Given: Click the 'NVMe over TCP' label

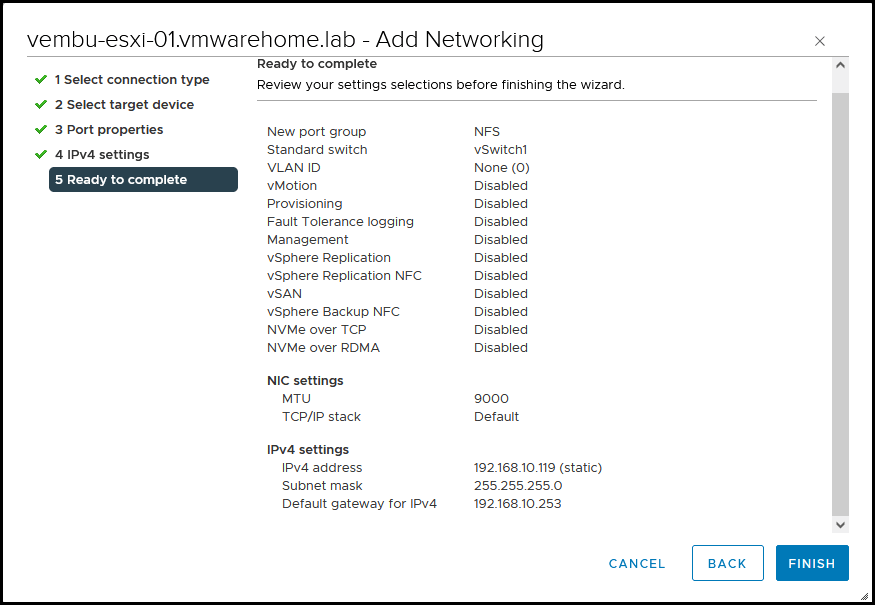Looking at the screenshot, I should 316,329.
